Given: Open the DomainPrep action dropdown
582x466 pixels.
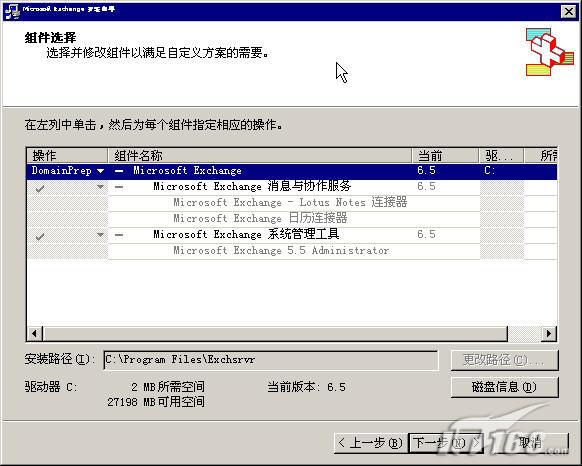Looking at the screenshot, I should pos(100,171).
